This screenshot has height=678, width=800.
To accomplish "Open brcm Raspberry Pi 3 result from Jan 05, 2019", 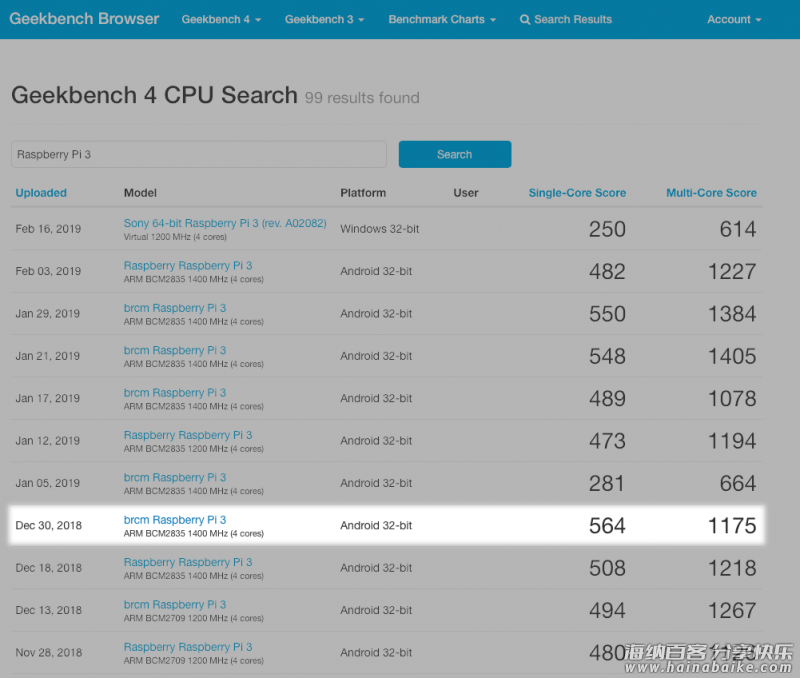I will tap(175, 477).
